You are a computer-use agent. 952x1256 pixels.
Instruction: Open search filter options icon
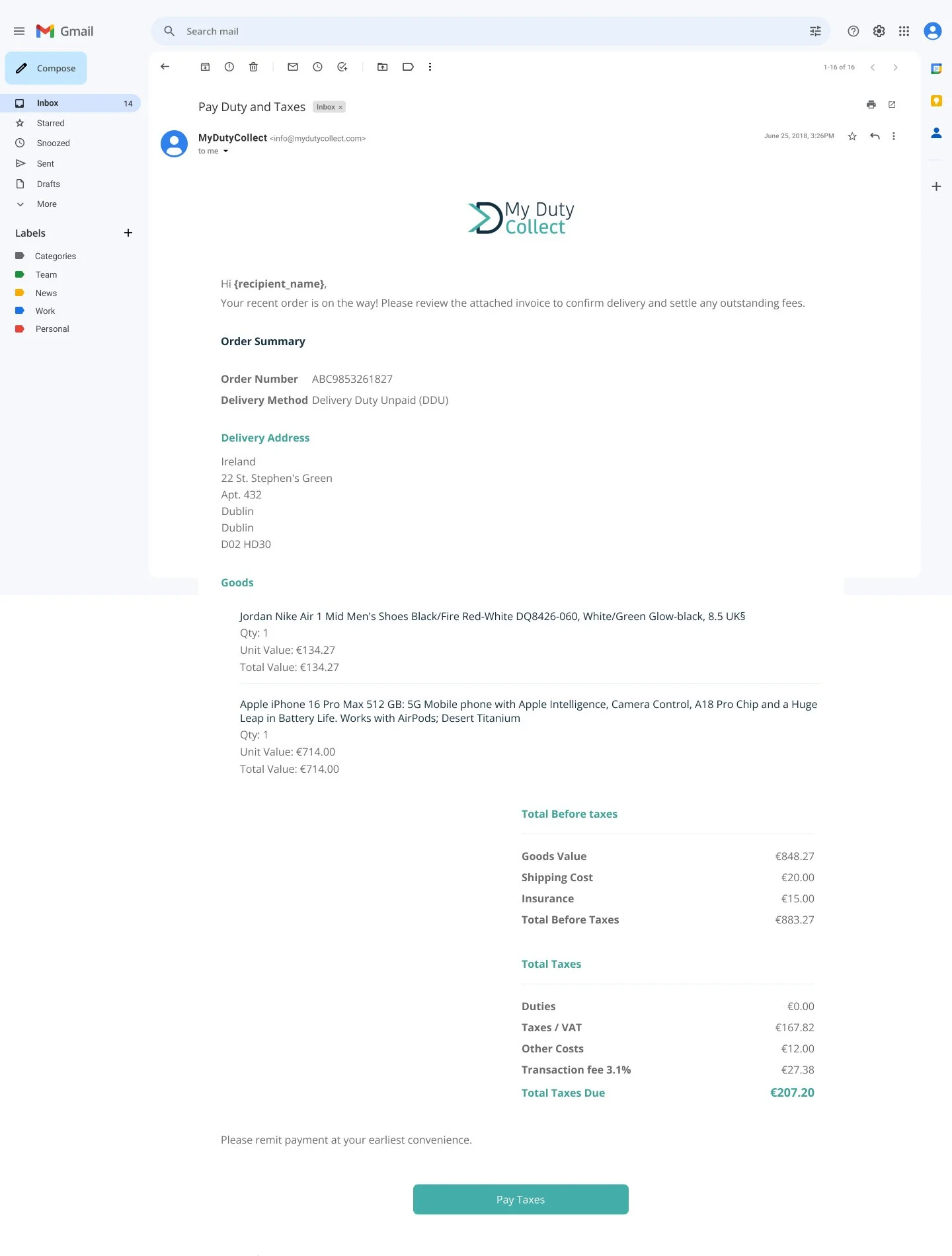pyautogui.click(x=815, y=31)
